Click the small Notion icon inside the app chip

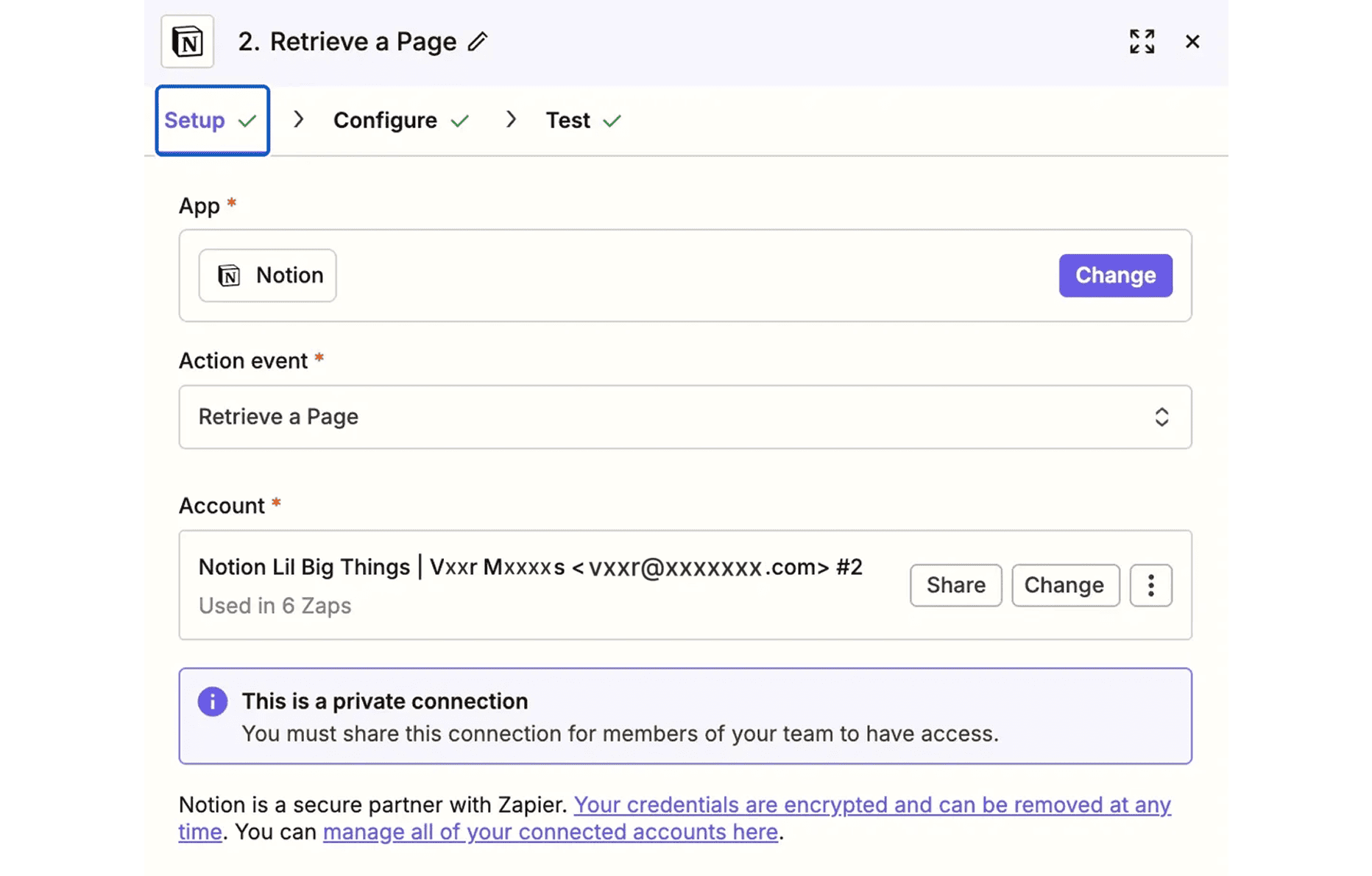(x=229, y=275)
